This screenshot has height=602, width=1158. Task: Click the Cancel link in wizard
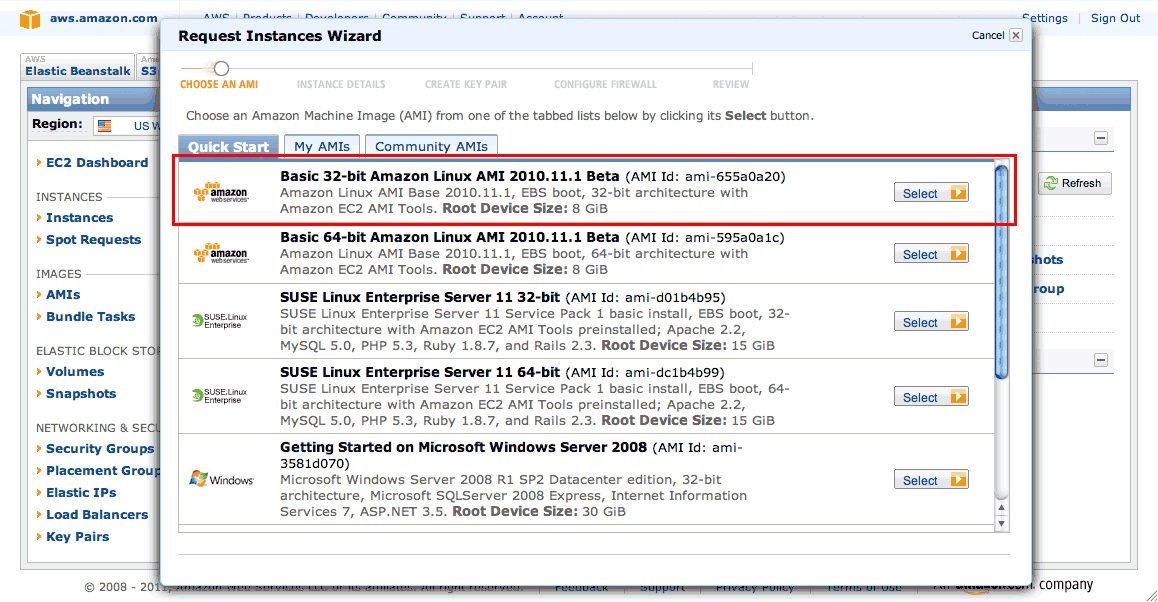987,35
